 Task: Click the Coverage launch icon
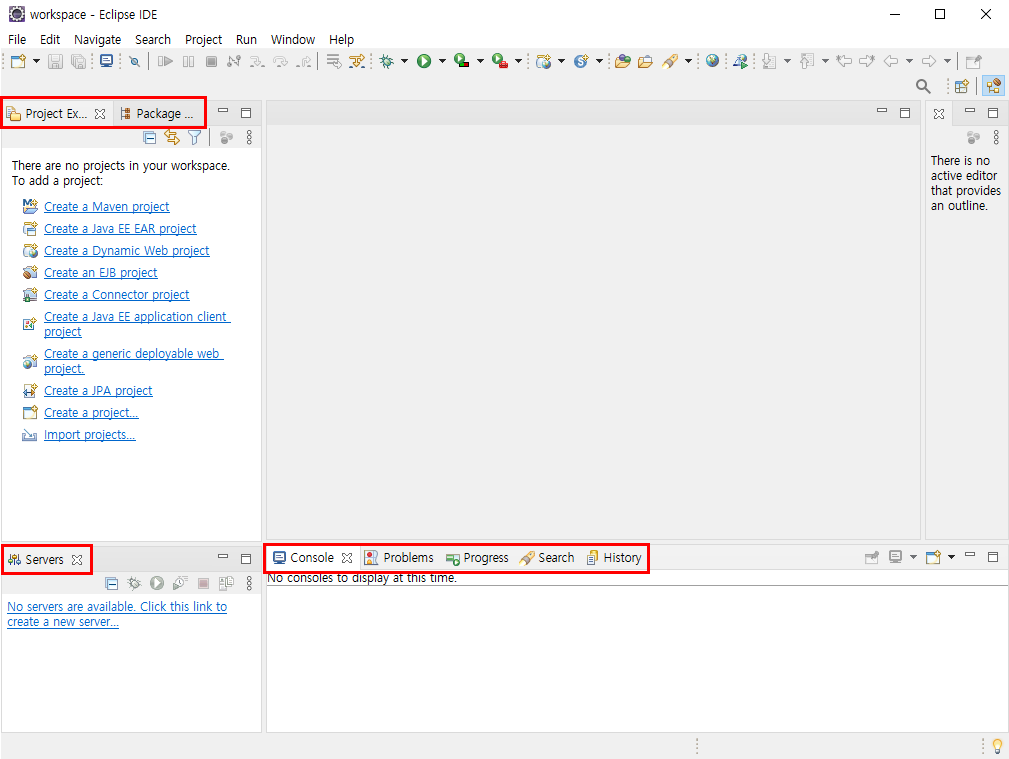[x=461, y=61]
